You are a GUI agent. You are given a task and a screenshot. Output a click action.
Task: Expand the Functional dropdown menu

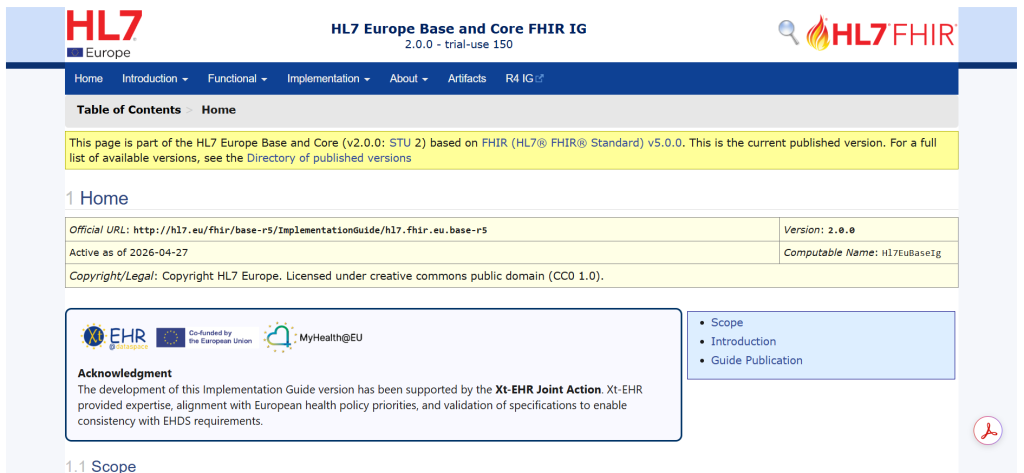(237, 78)
